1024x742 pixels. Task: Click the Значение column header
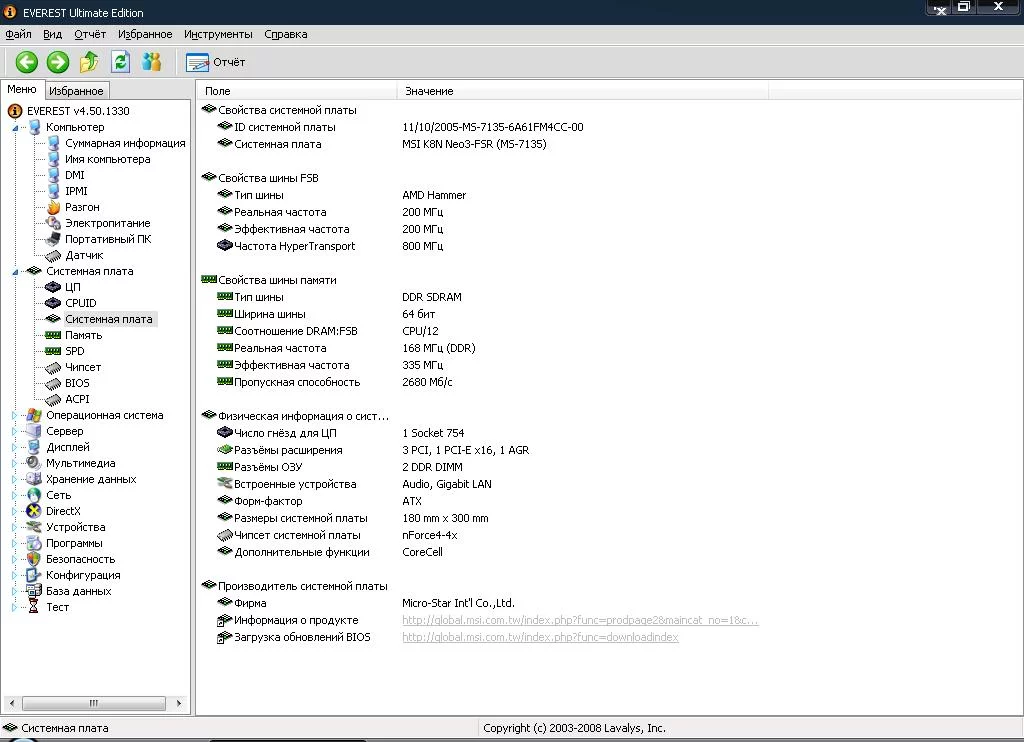tap(583, 91)
